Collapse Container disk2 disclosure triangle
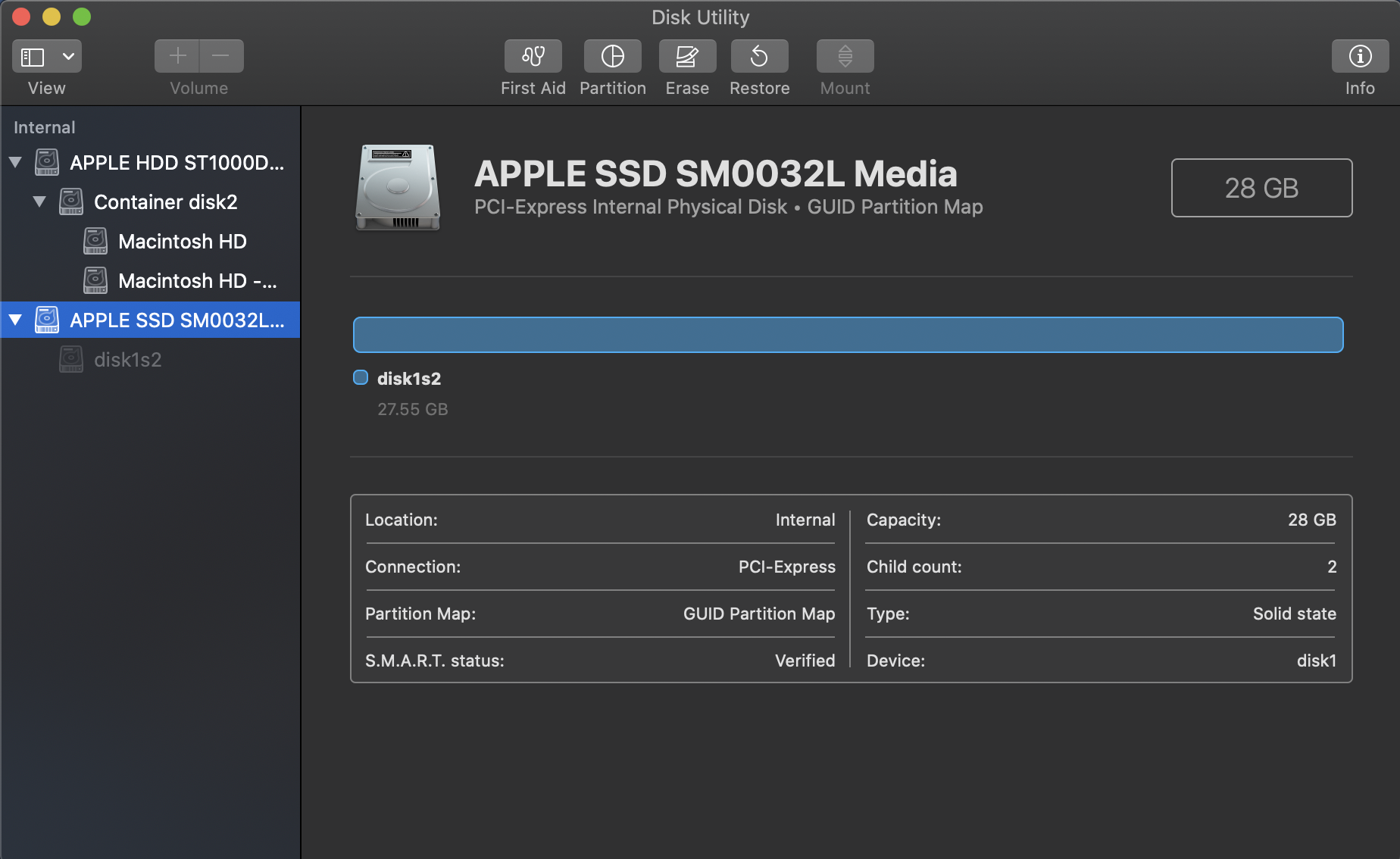This screenshot has width=1400, height=859. (x=39, y=201)
